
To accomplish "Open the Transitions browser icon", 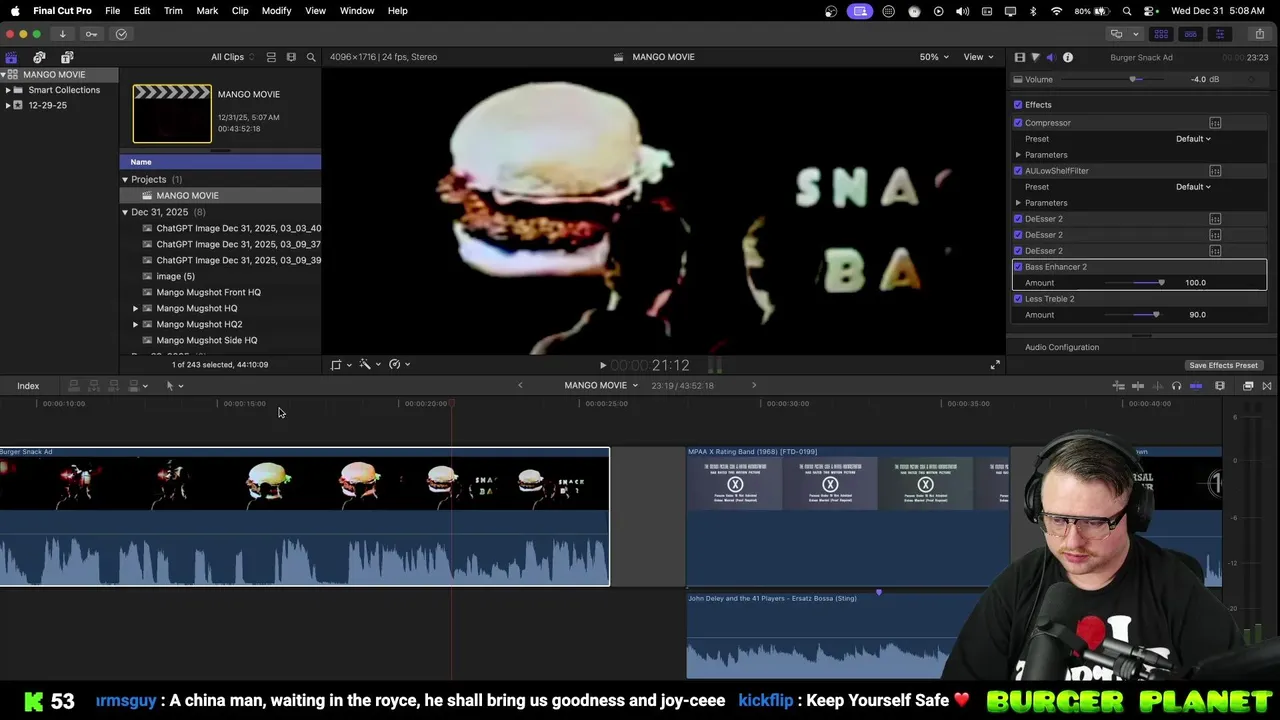I will coord(1267,386).
